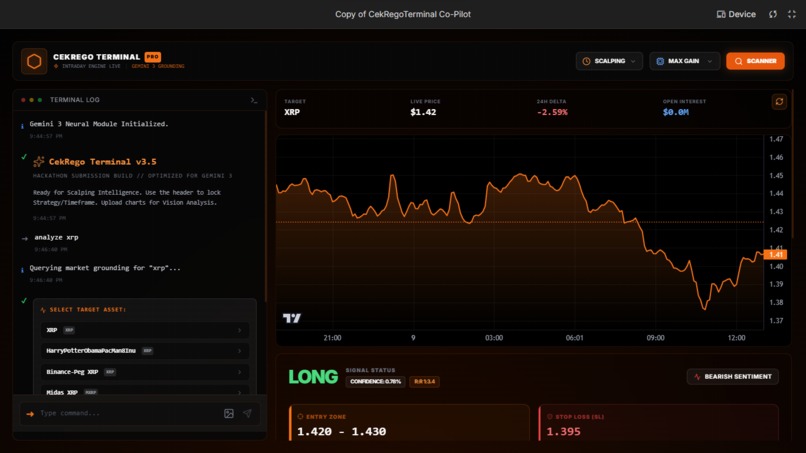Screen dimensions: 806x453
Task: Click the orange 1.41 current price marker
Action: point(775,255)
